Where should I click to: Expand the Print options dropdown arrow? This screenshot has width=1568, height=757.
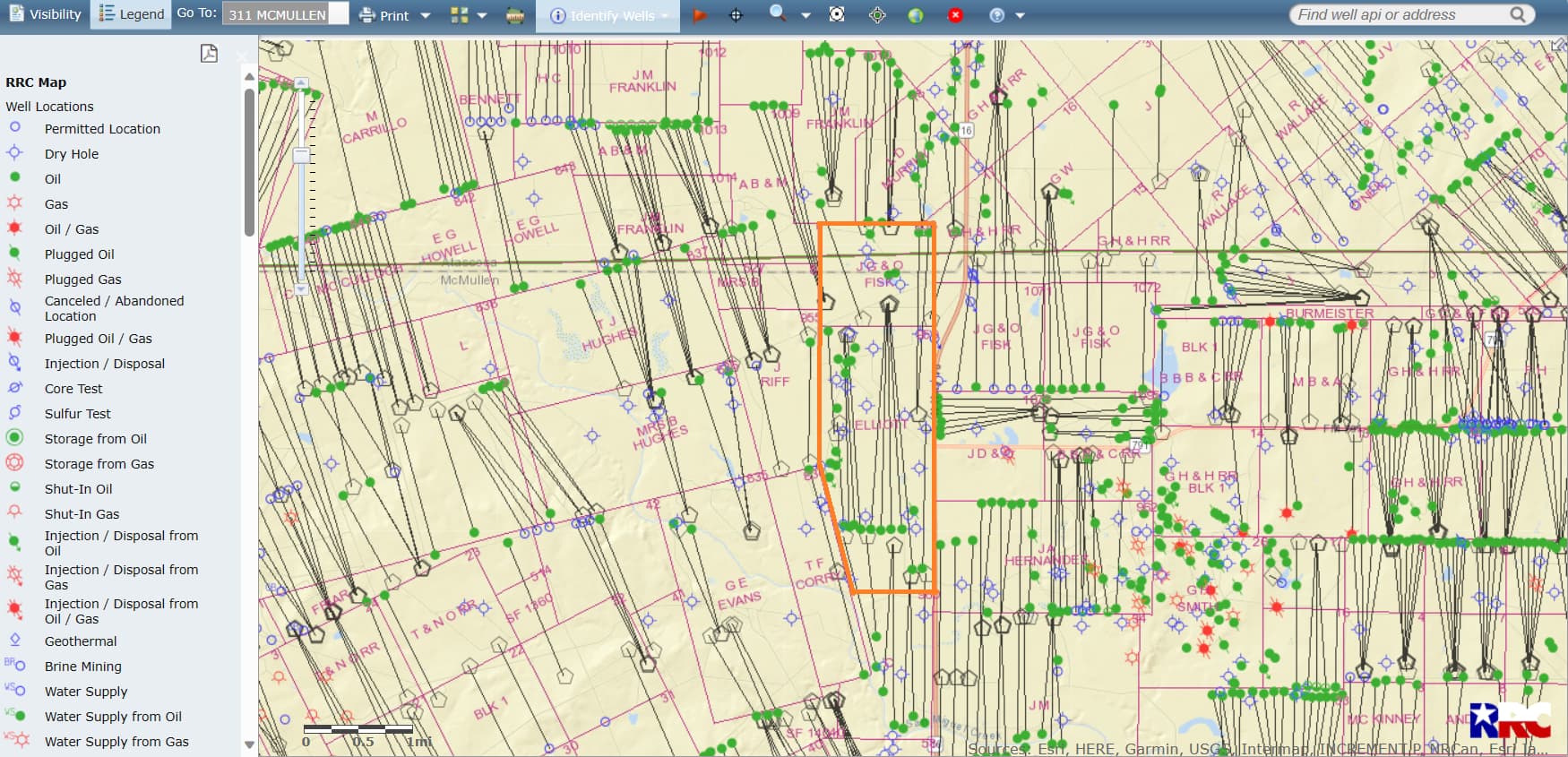pyautogui.click(x=426, y=15)
